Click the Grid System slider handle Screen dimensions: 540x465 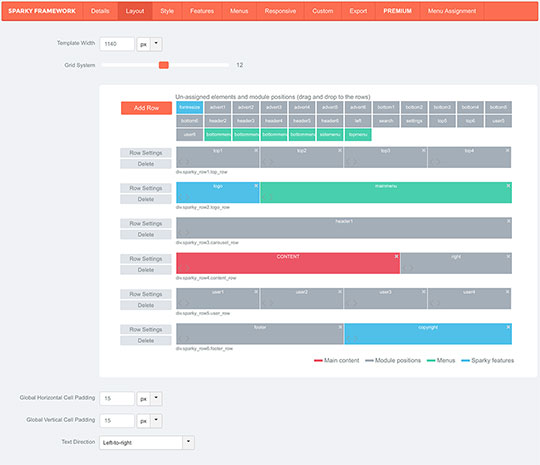tap(164, 65)
